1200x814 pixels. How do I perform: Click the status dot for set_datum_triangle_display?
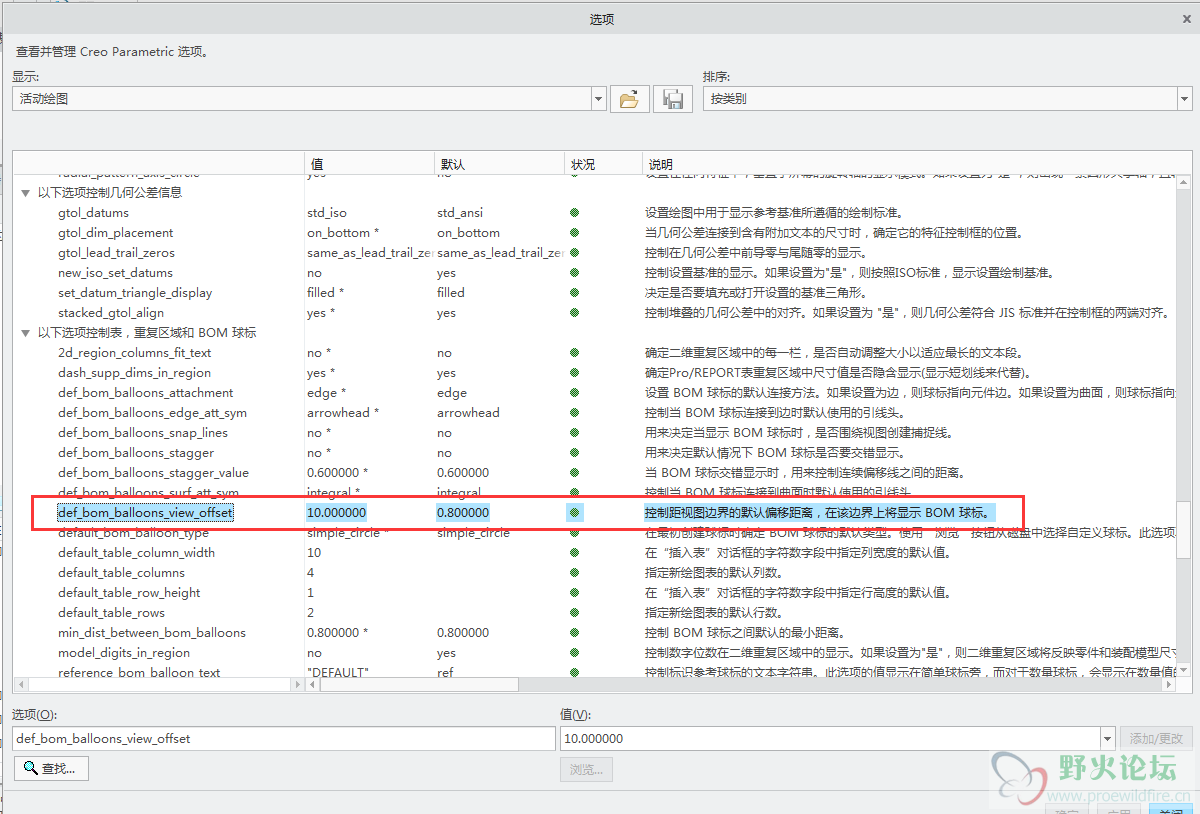[x=574, y=293]
